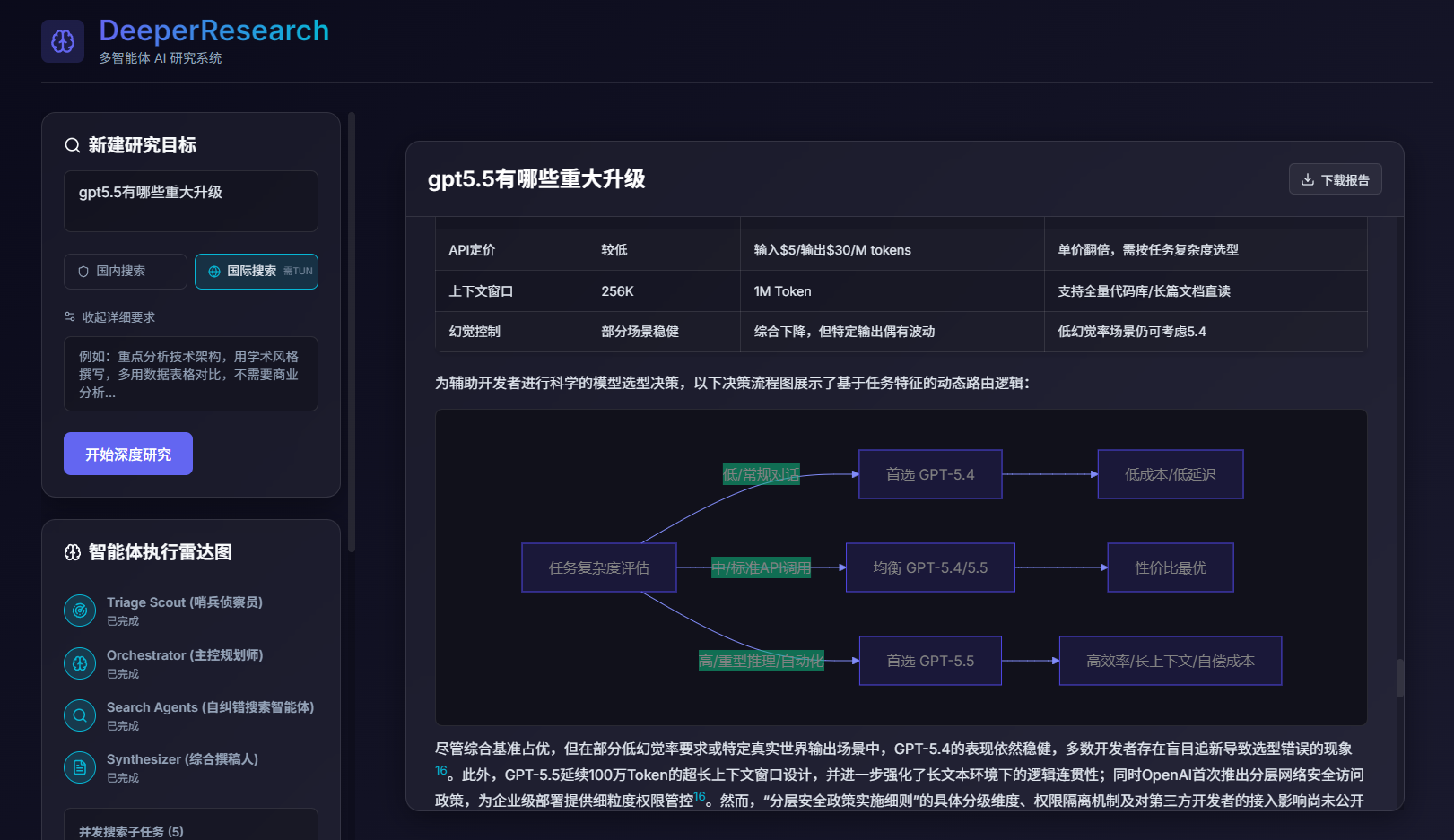Click the left sidebar scrollbar
Viewport: 1454px width, 840px height.
(352, 332)
